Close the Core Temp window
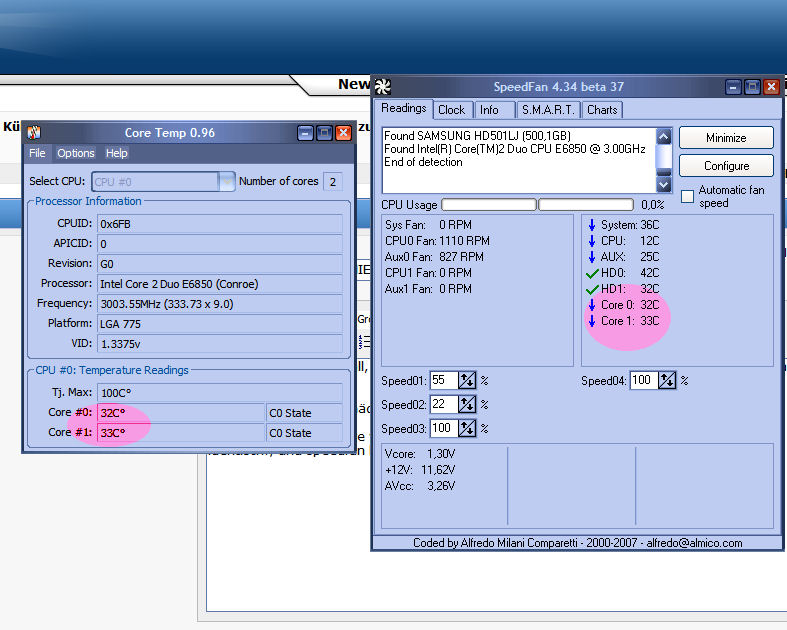 coord(343,133)
